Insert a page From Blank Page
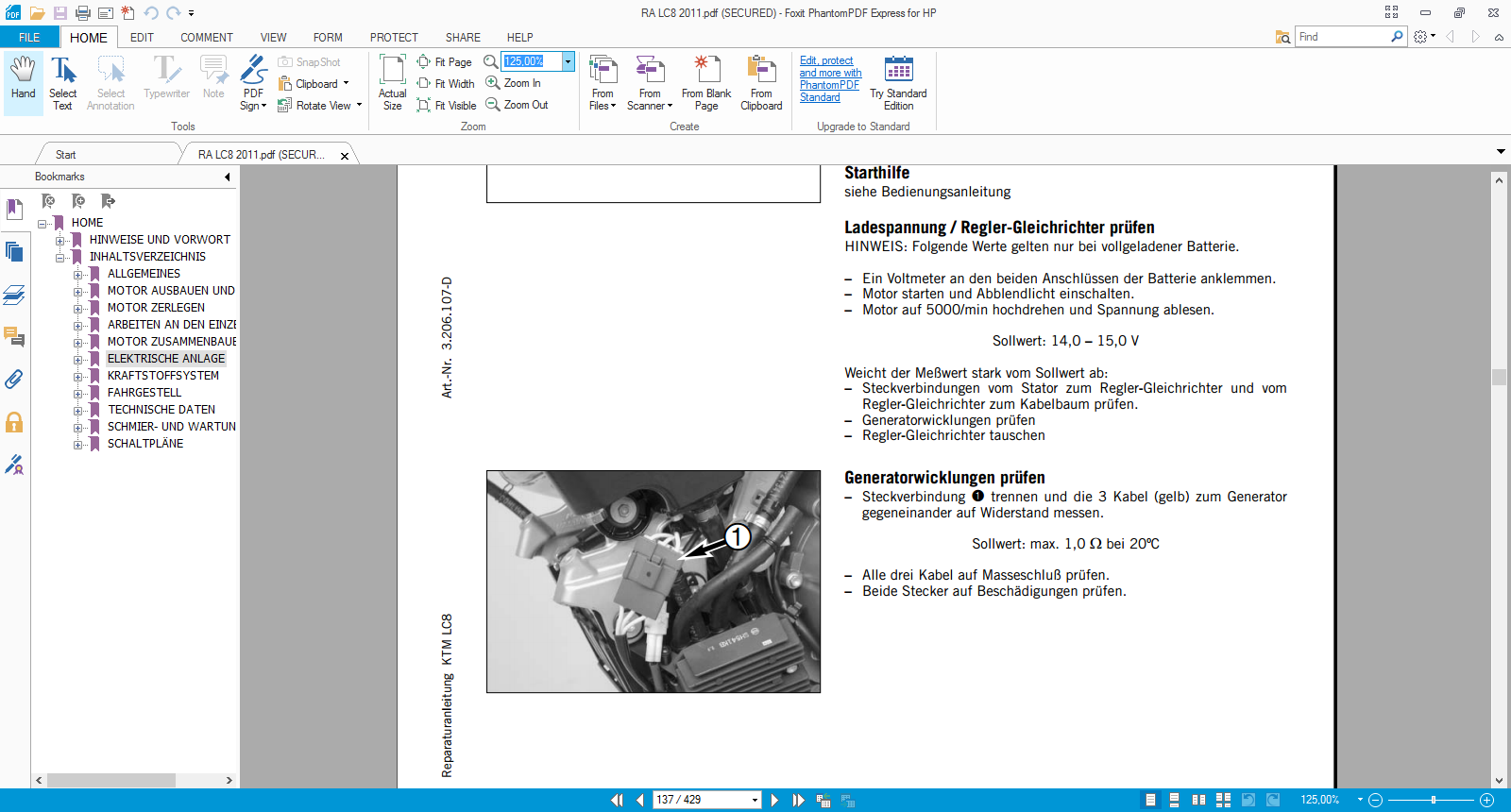 click(x=705, y=82)
